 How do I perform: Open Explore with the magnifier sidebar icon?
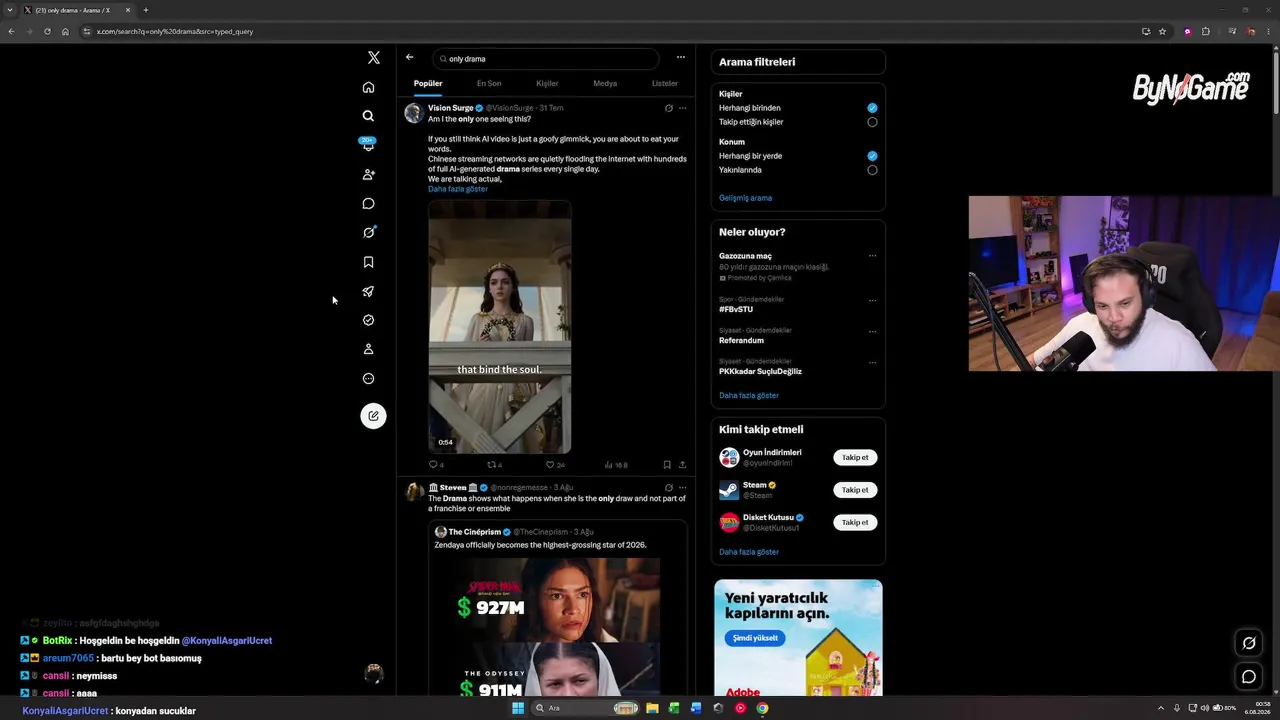coord(368,116)
